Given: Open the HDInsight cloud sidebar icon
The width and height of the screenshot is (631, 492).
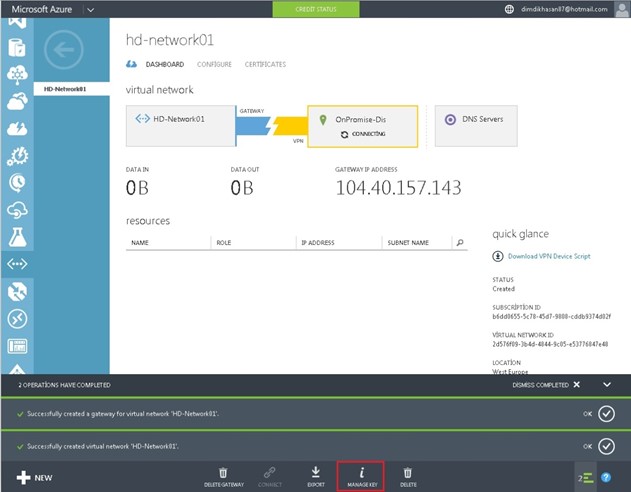Looking at the screenshot, I should click(x=17, y=75).
